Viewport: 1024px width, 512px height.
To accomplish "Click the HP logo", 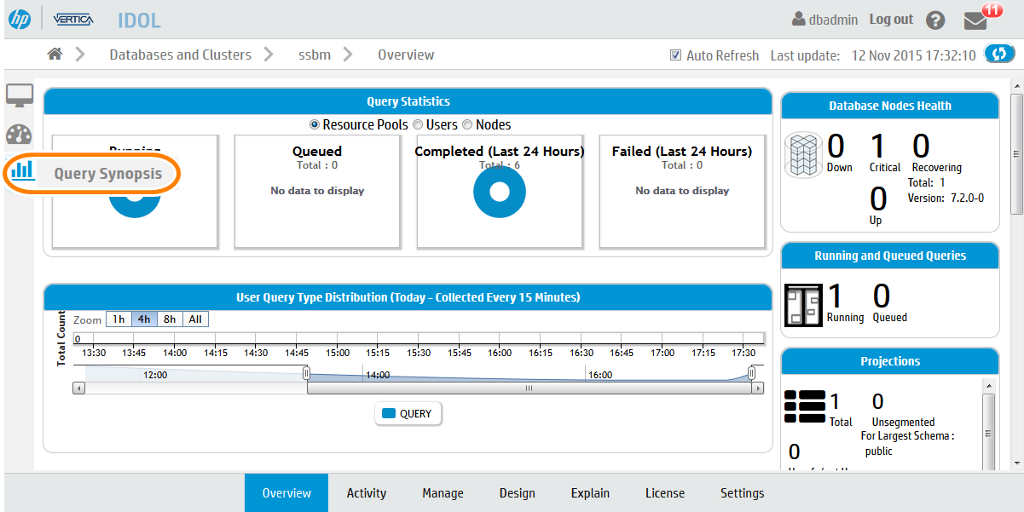I will pyautogui.click(x=19, y=19).
